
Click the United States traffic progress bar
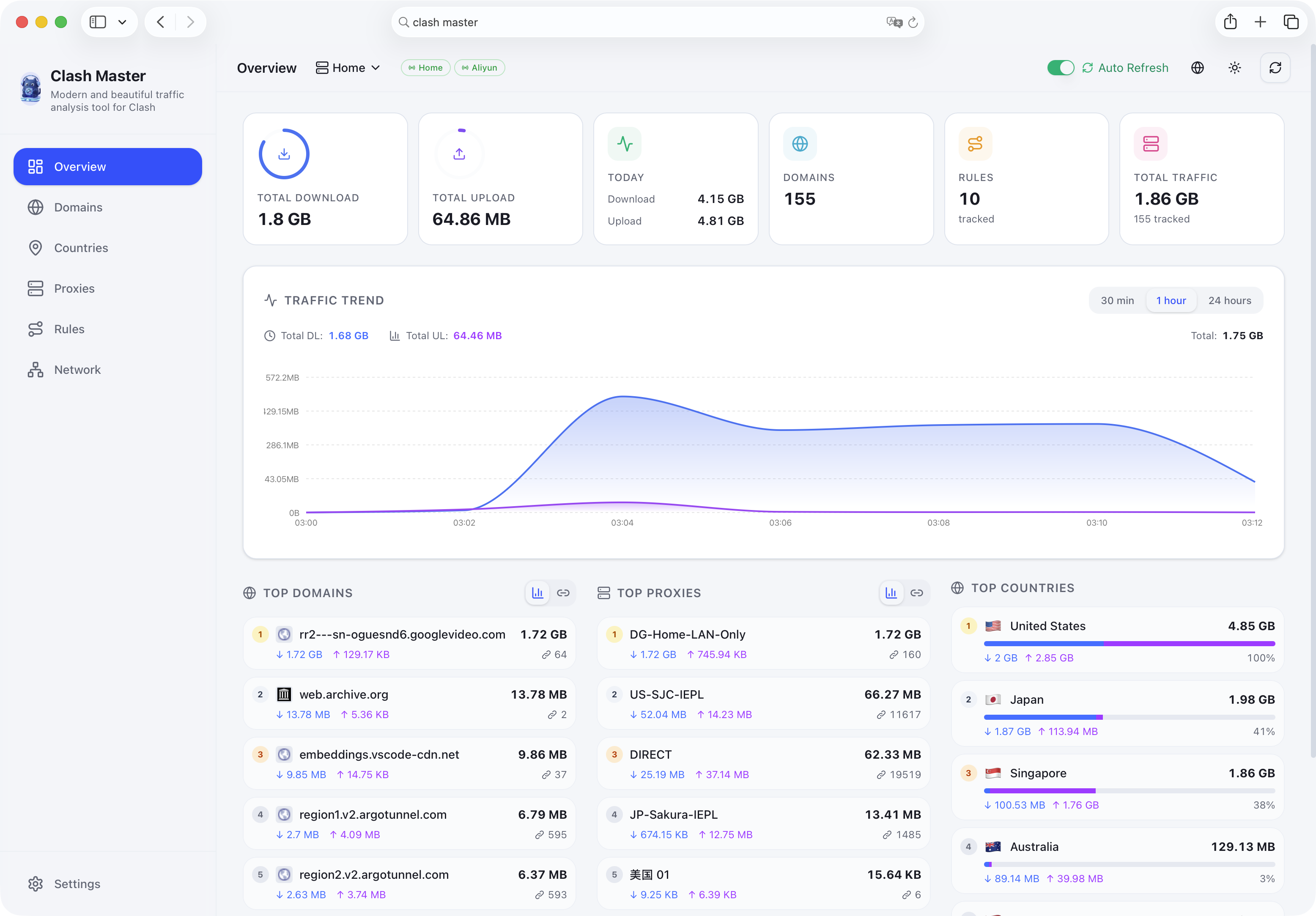[1129, 644]
